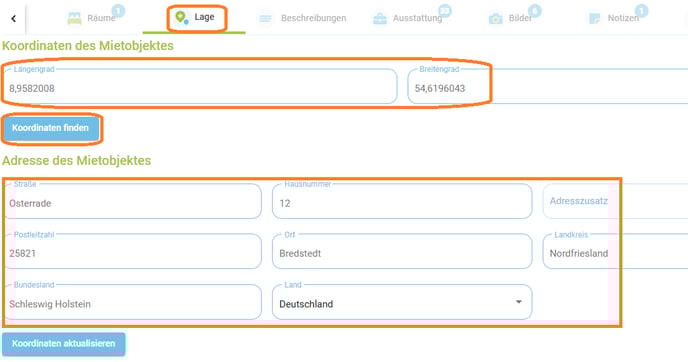Click the lines icon for Beschreibungen
The image size is (688, 362).
coord(265,18)
